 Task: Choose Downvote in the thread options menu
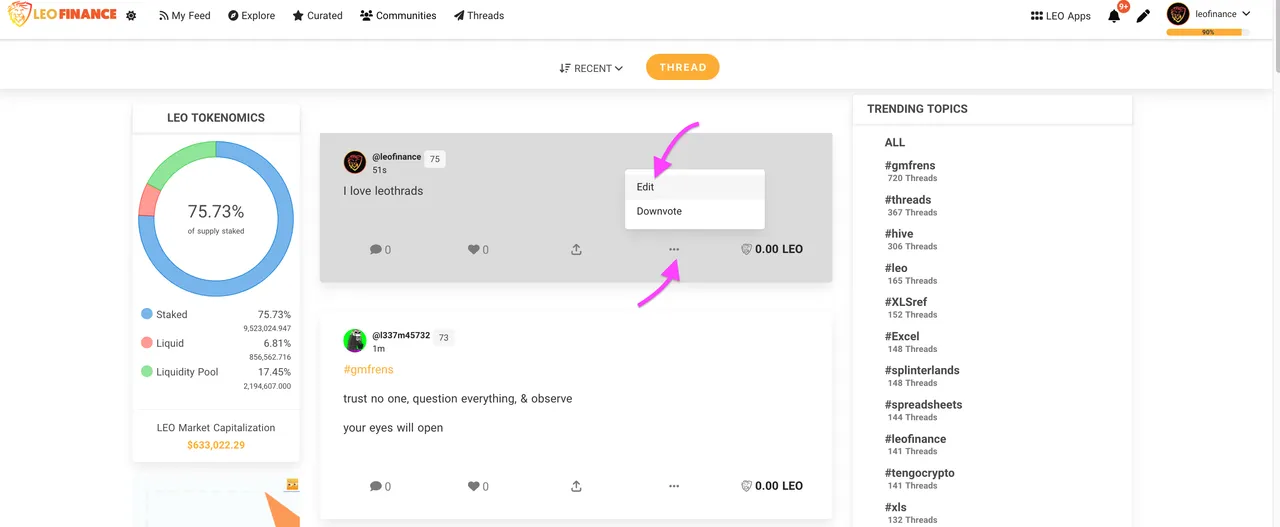click(695, 211)
